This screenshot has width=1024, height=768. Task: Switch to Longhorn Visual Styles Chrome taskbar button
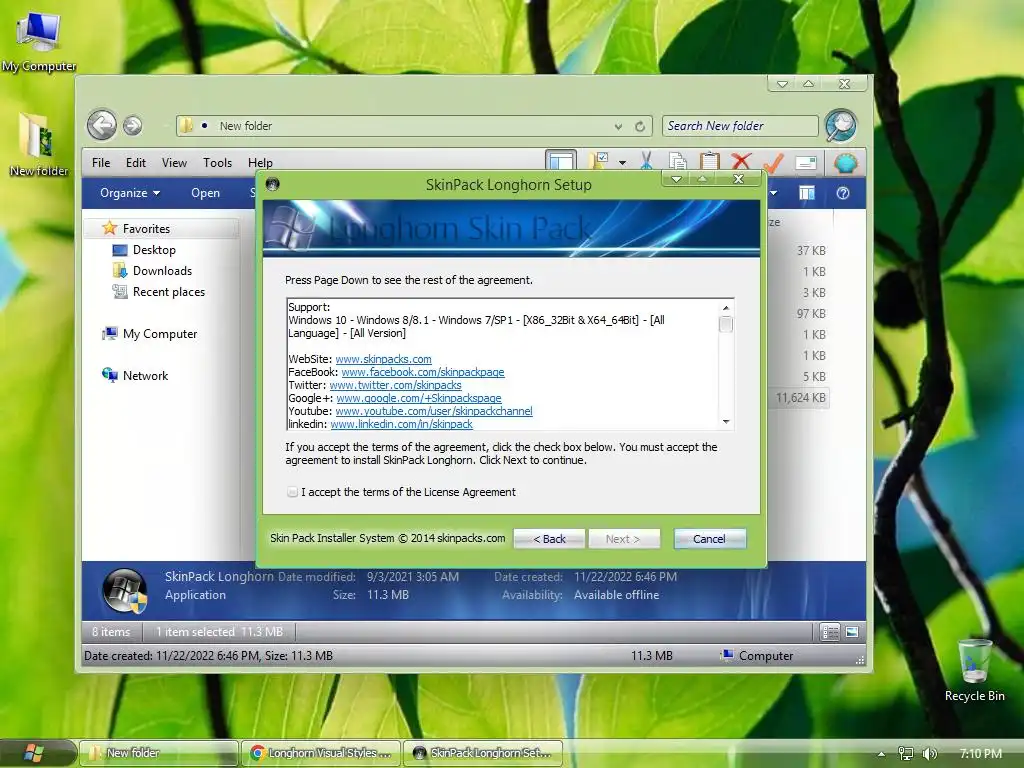coord(320,753)
